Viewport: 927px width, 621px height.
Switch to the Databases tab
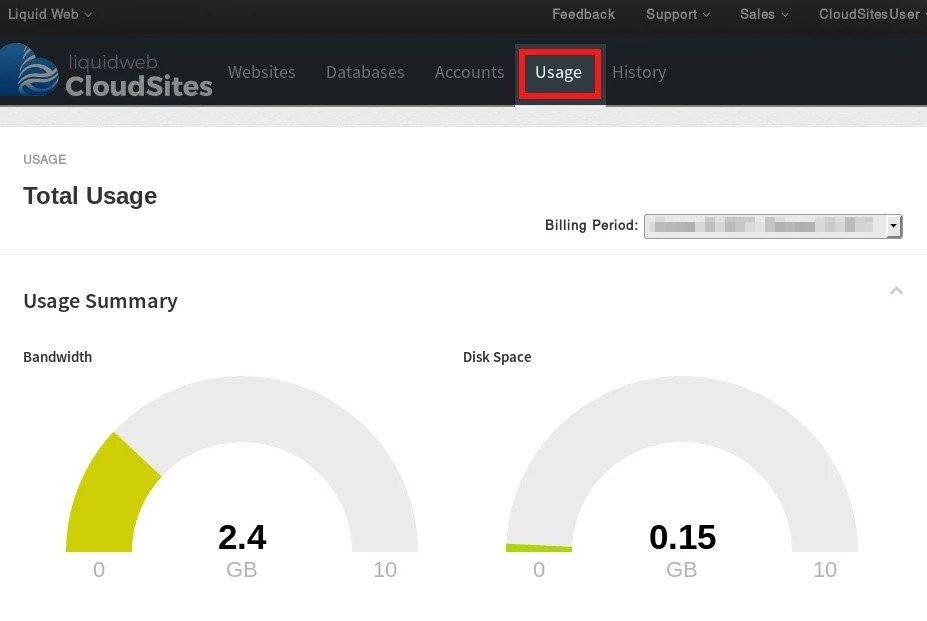tap(364, 72)
